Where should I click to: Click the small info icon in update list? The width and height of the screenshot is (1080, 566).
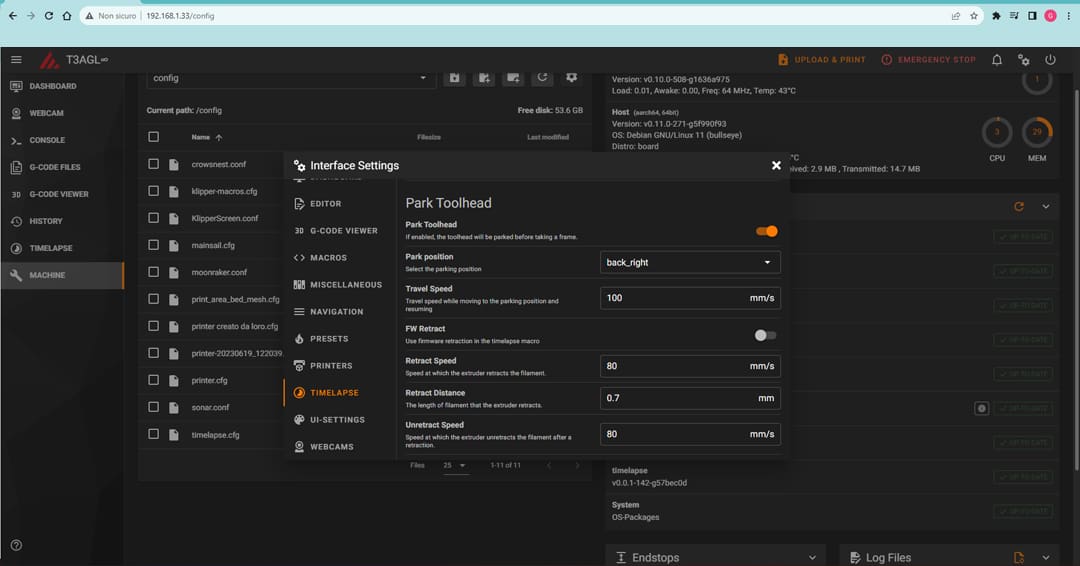point(982,408)
